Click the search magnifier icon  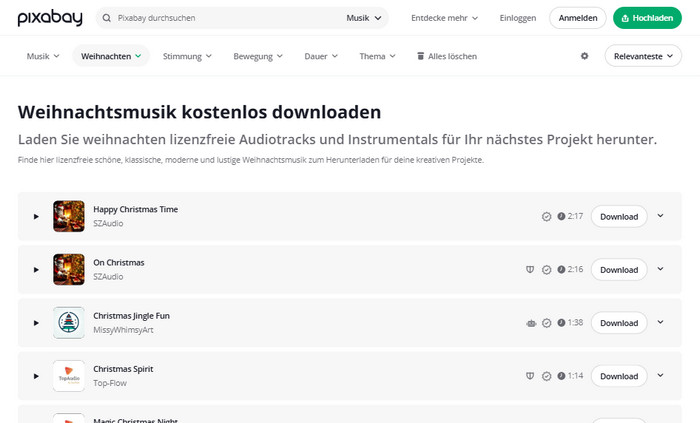pos(107,18)
